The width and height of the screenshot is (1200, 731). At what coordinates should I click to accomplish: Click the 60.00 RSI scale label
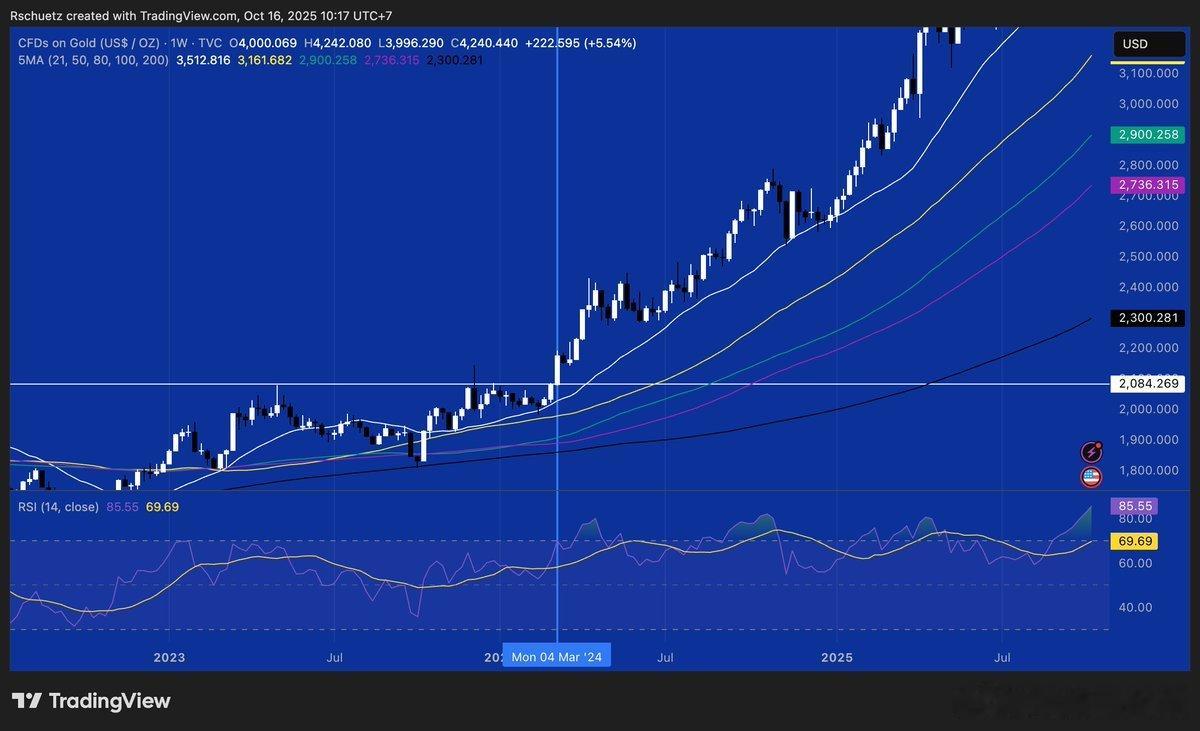click(x=1133, y=563)
